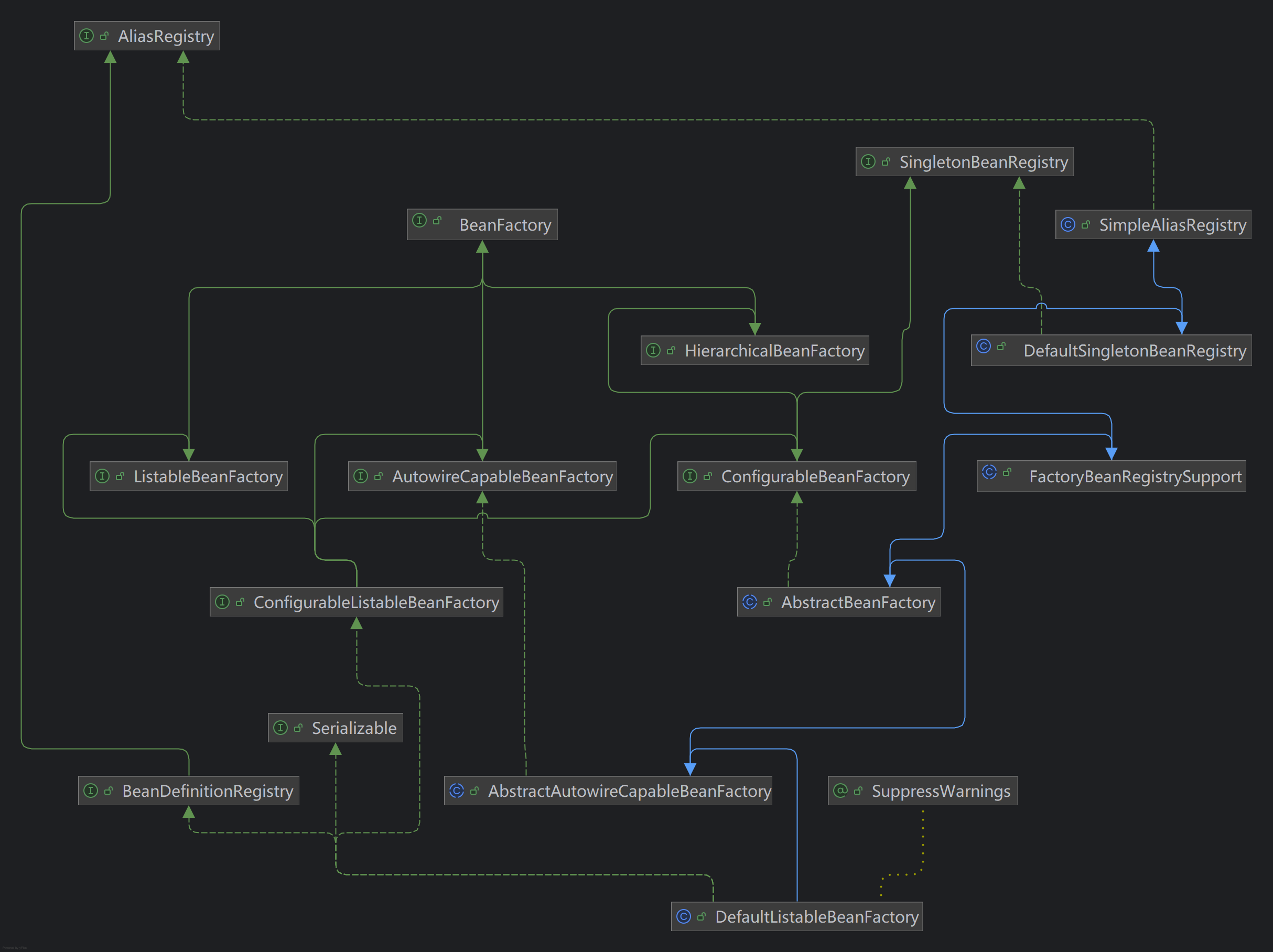The width and height of the screenshot is (1273, 952).
Task: Click the class icon on AbstractAutowireCapableBeanFactory
Action: [457, 791]
